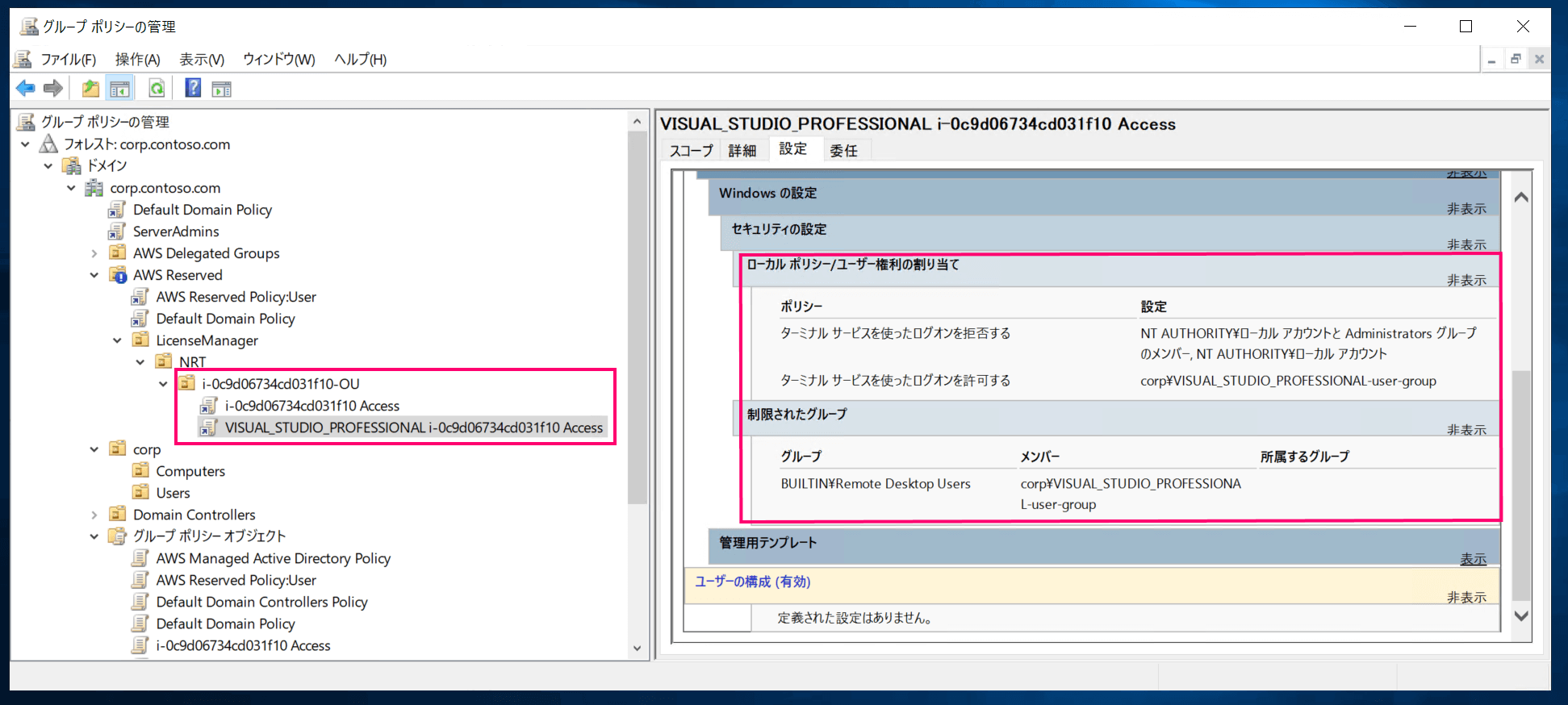The image size is (1568, 705).
Task: Select the 設定 tab
Action: pyautogui.click(x=793, y=148)
